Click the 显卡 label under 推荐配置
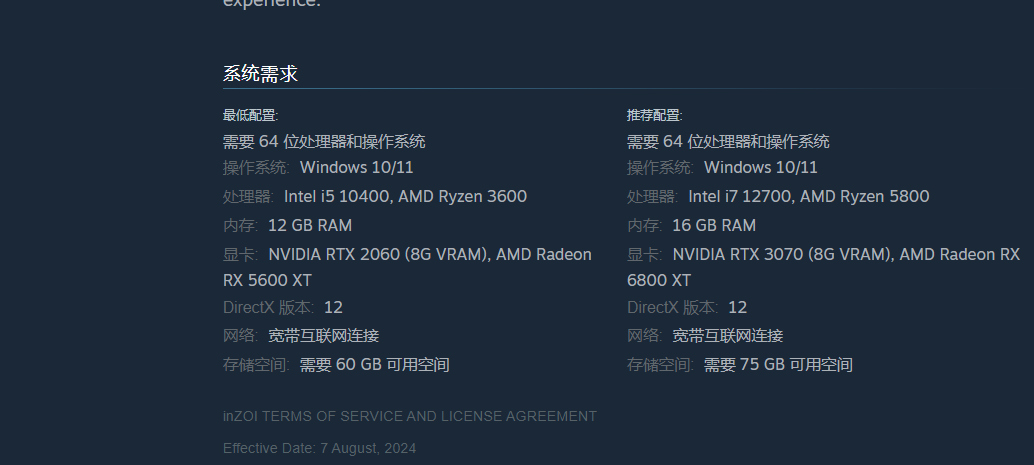The height and width of the screenshot is (465, 1034). [x=644, y=255]
